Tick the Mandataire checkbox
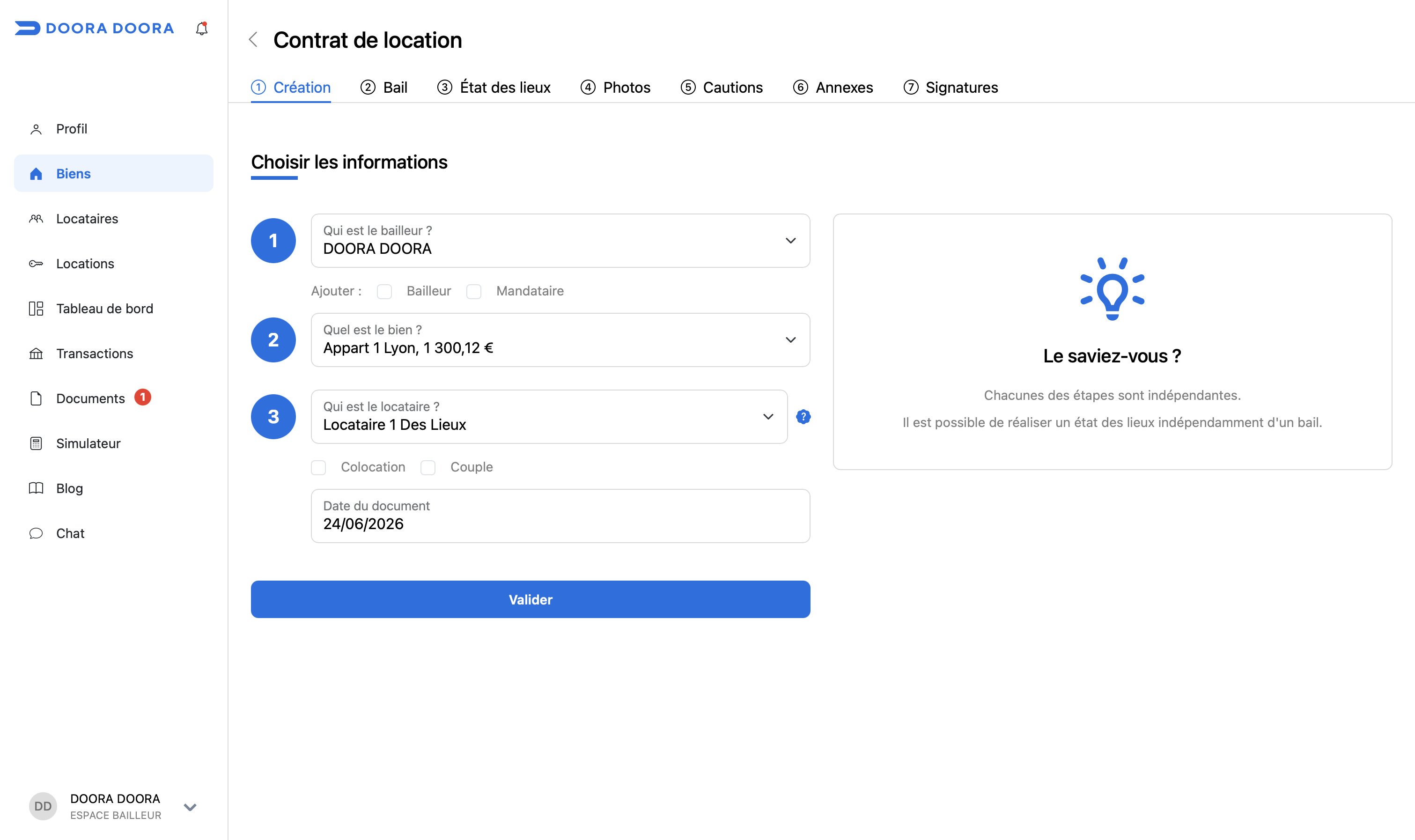The width and height of the screenshot is (1415, 840). 474,292
